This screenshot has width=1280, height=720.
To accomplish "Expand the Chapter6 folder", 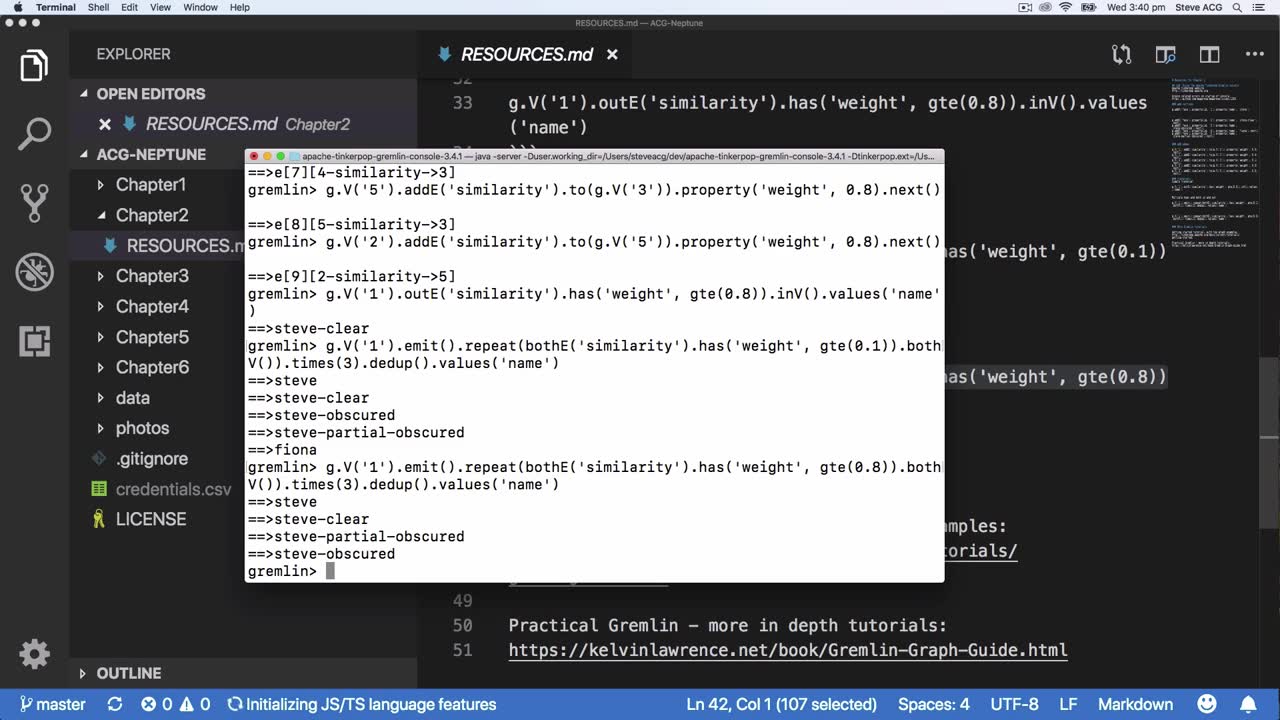I will 152,367.
